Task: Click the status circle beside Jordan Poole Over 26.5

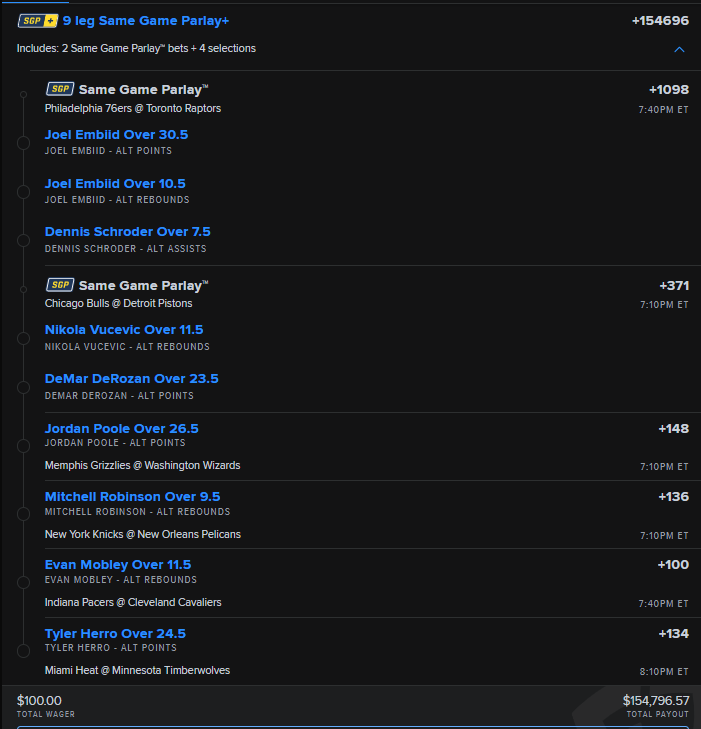Action: 23,446
